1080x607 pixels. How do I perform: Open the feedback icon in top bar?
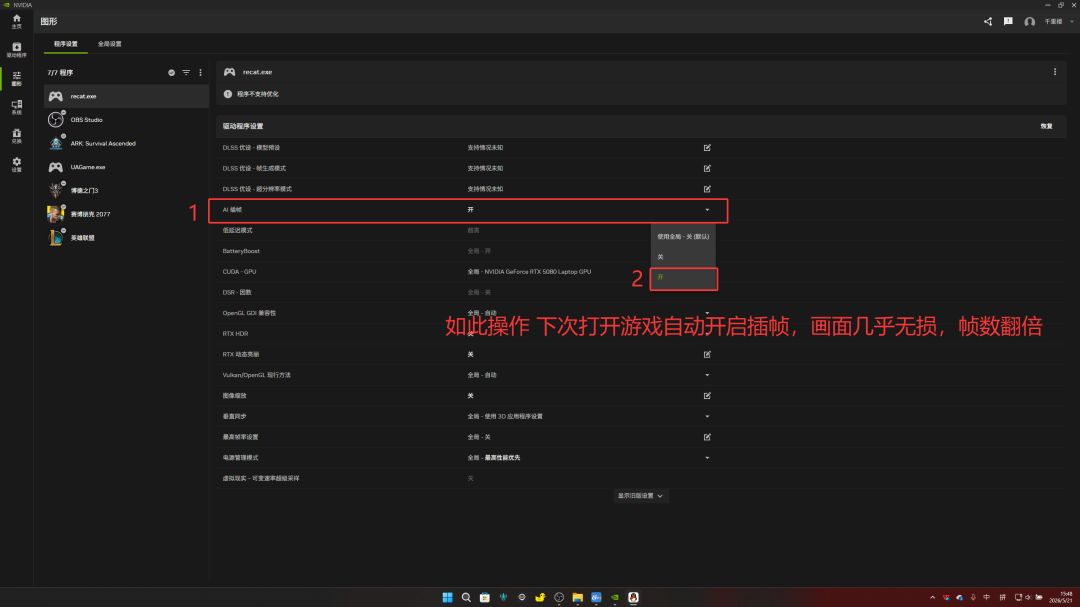(1008, 21)
